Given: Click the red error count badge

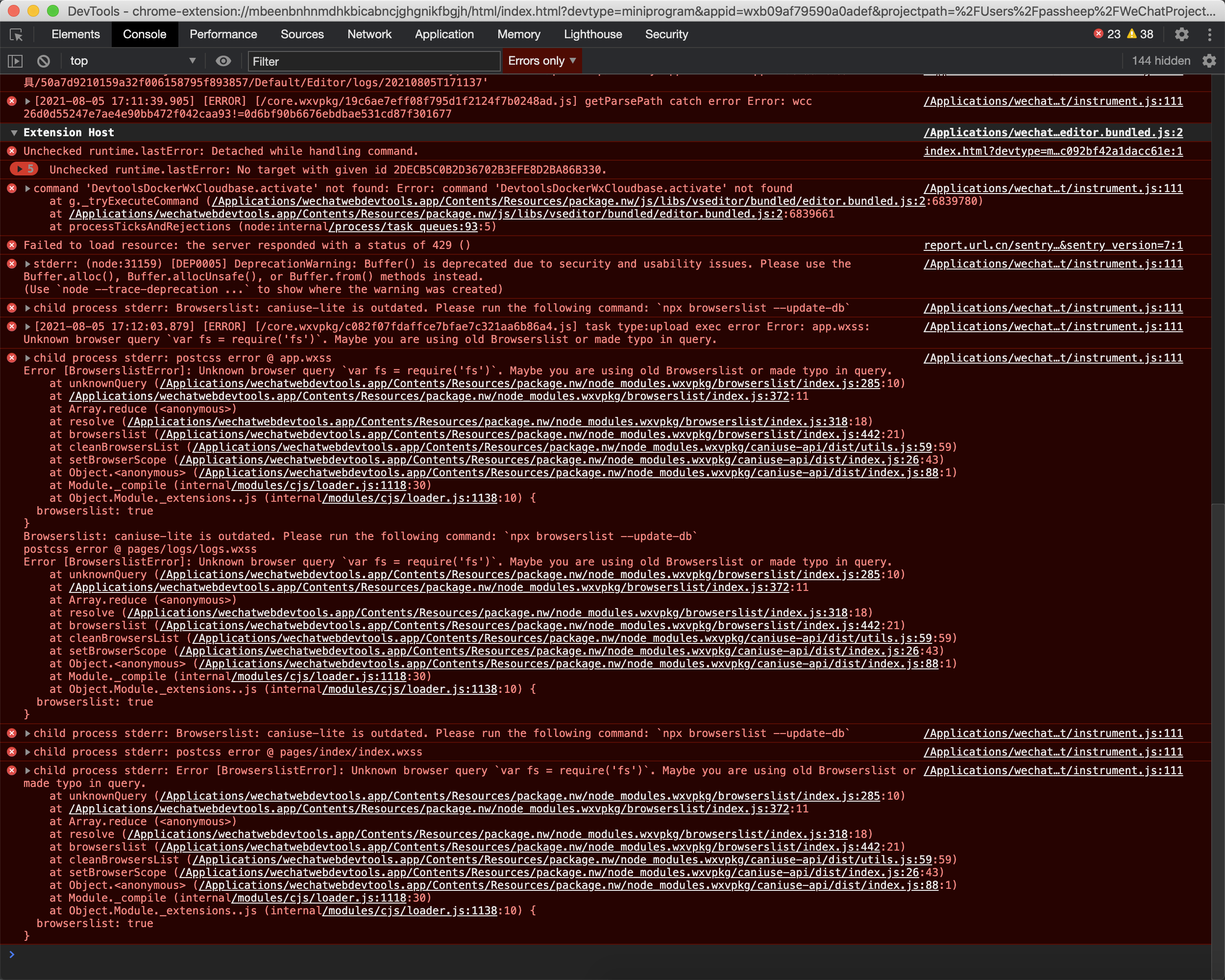Looking at the screenshot, I should pos(1107,35).
